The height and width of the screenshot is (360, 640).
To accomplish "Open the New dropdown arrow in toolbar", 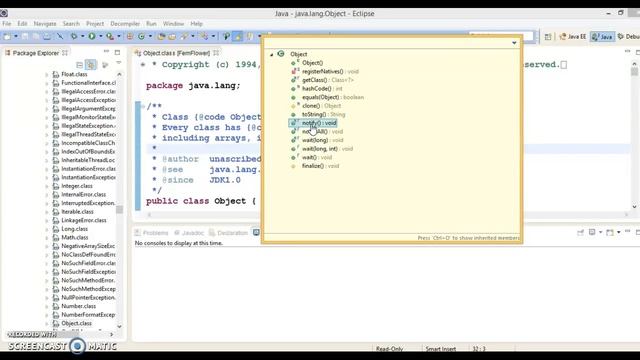I will coord(16,36).
